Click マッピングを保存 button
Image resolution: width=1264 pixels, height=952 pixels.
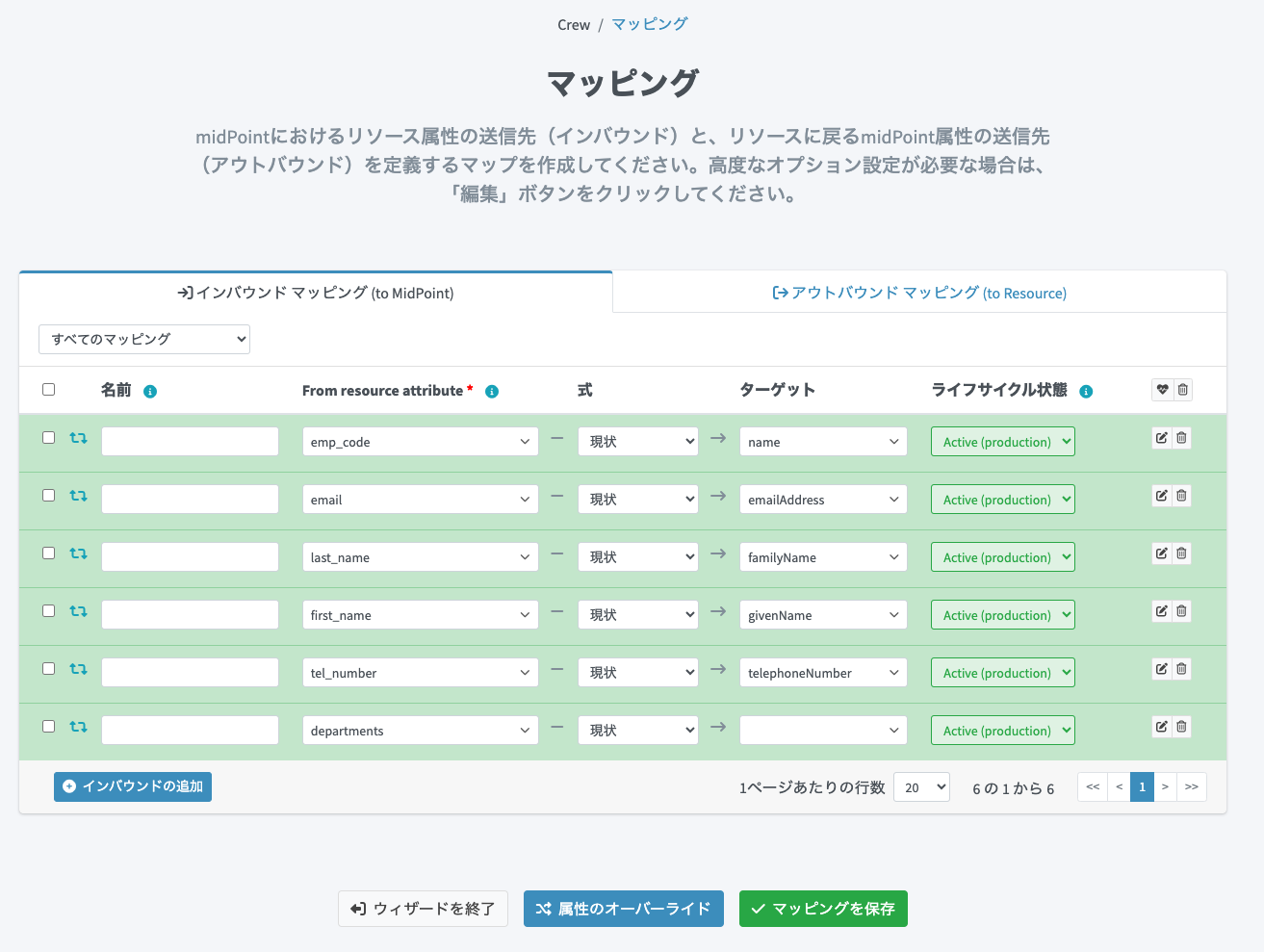(823, 909)
